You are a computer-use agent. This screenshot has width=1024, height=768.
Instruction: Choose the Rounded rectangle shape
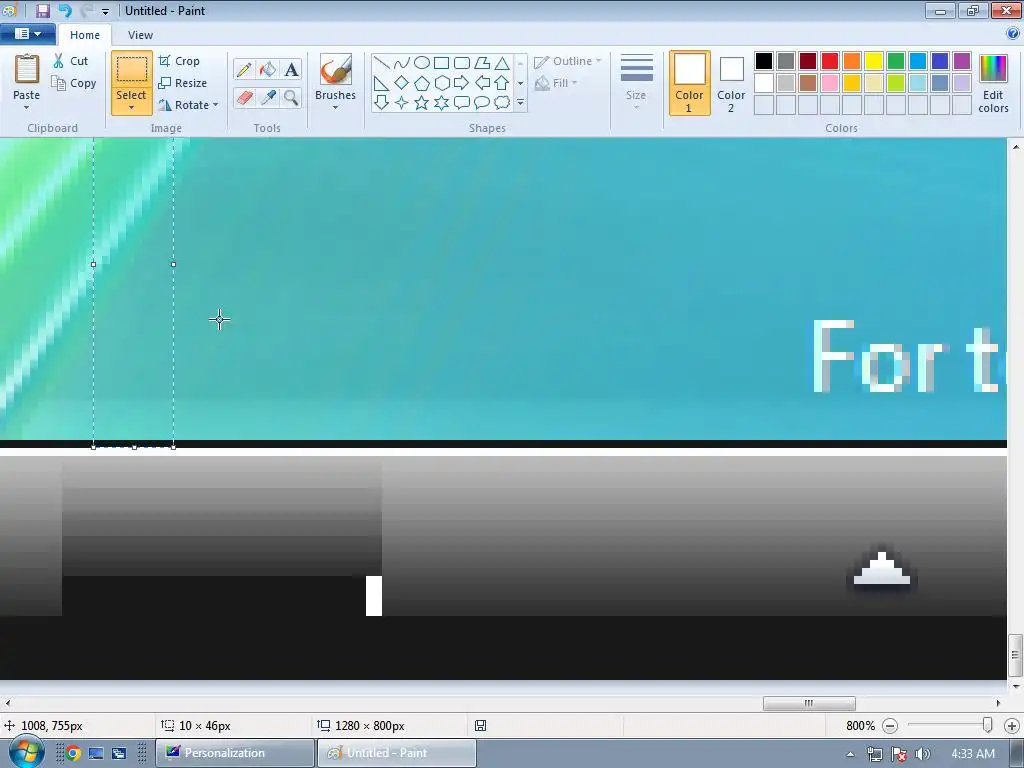click(x=462, y=63)
